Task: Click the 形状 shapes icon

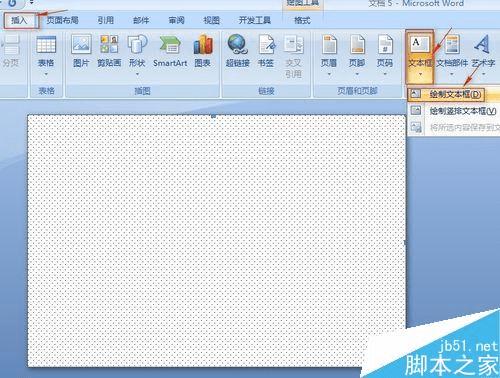Action: [x=137, y=45]
